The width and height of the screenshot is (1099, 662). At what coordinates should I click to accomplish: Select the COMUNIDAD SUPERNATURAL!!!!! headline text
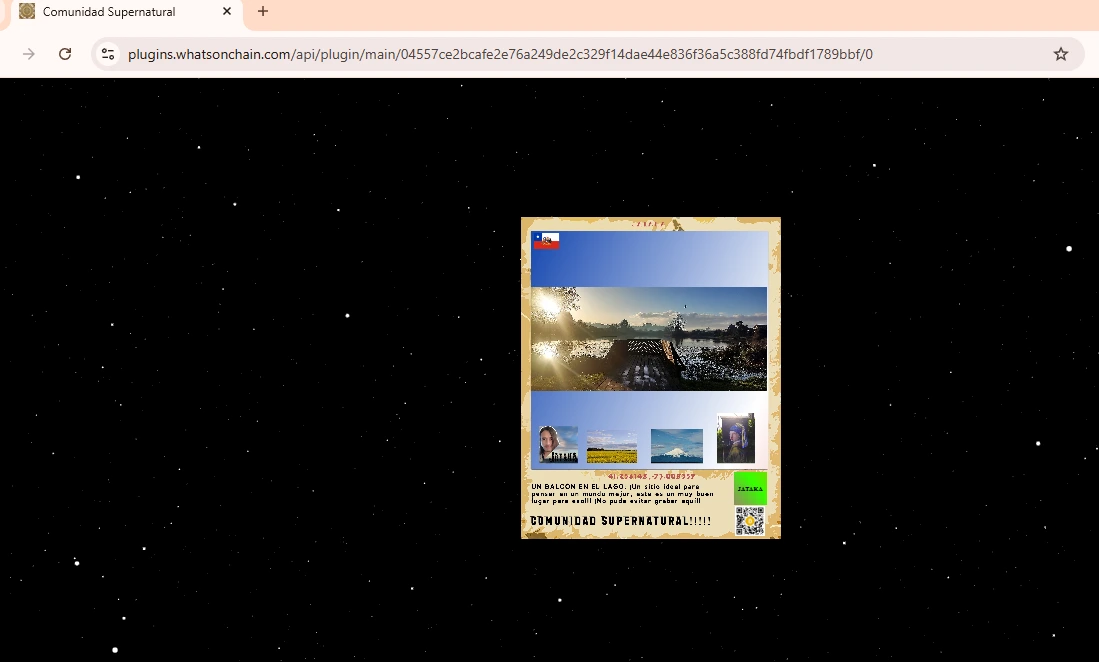[622, 521]
